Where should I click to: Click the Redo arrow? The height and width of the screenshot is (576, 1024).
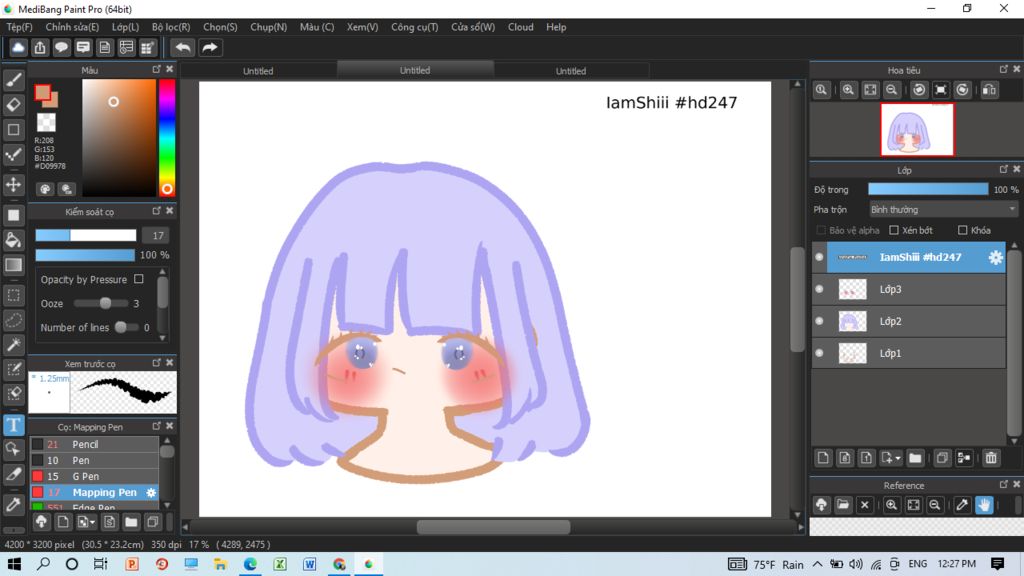pos(210,48)
